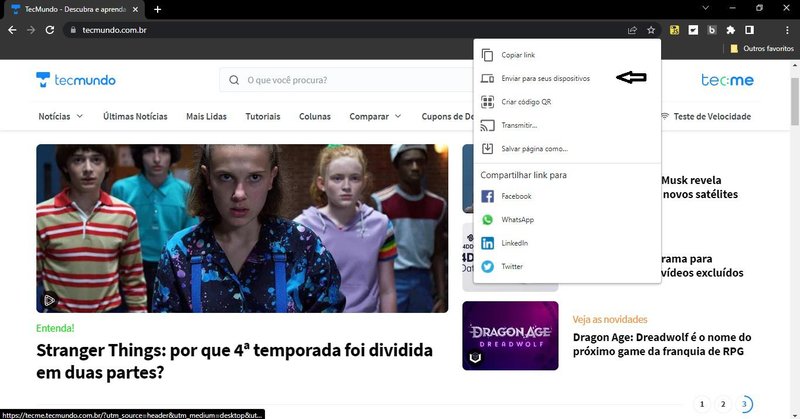Click the padlock site info icon
This screenshot has width=800, height=419.
coord(73,30)
